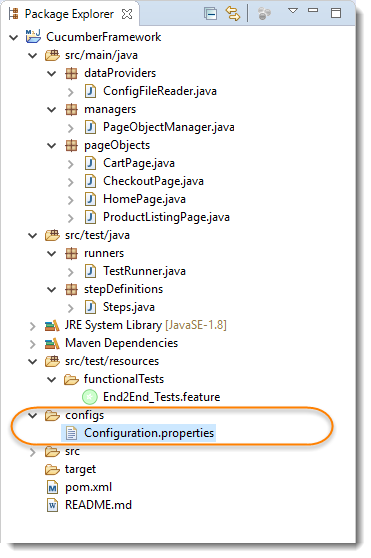This screenshot has width=371, height=558.
Task: Expand the JRE System Library node
Action: 33,326
